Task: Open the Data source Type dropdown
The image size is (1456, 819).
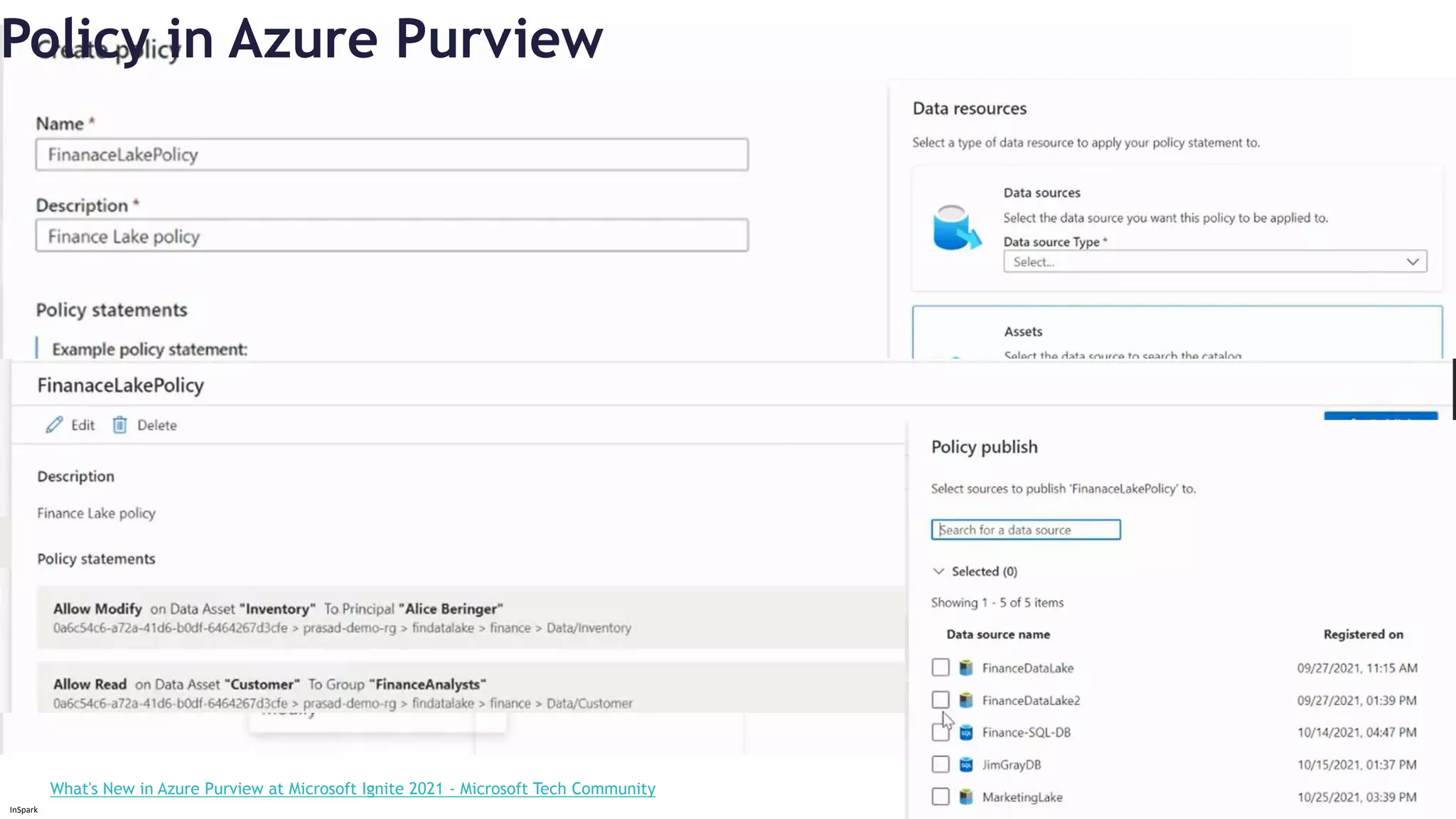Action: (1215, 262)
